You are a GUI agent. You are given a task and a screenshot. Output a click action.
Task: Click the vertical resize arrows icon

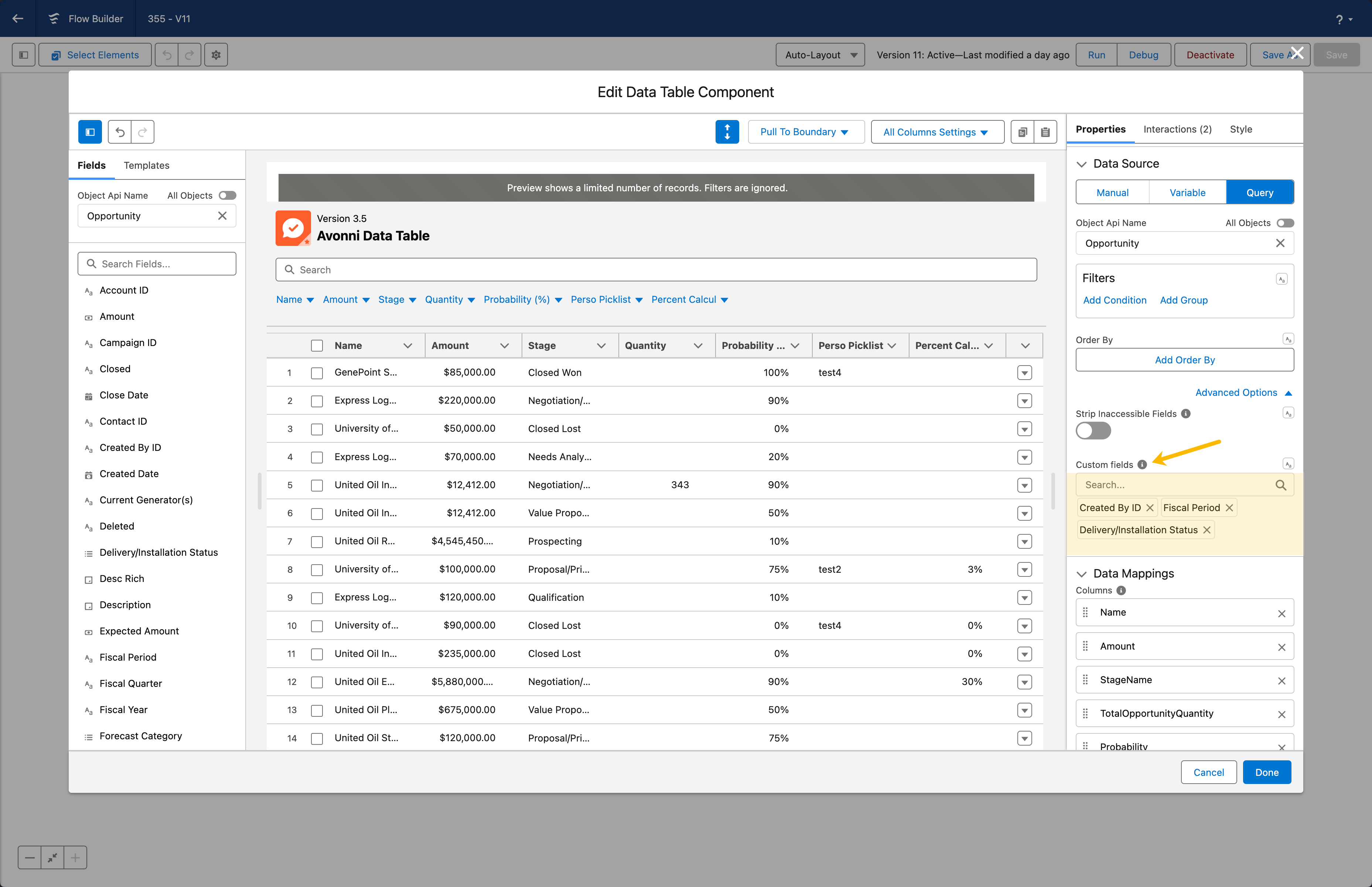(727, 132)
